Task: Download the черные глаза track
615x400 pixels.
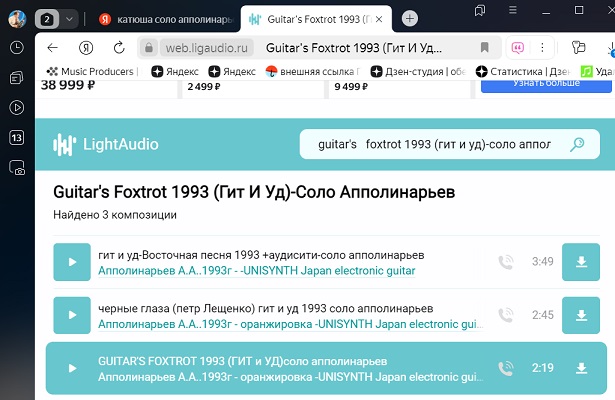Action: click(x=581, y=315)
